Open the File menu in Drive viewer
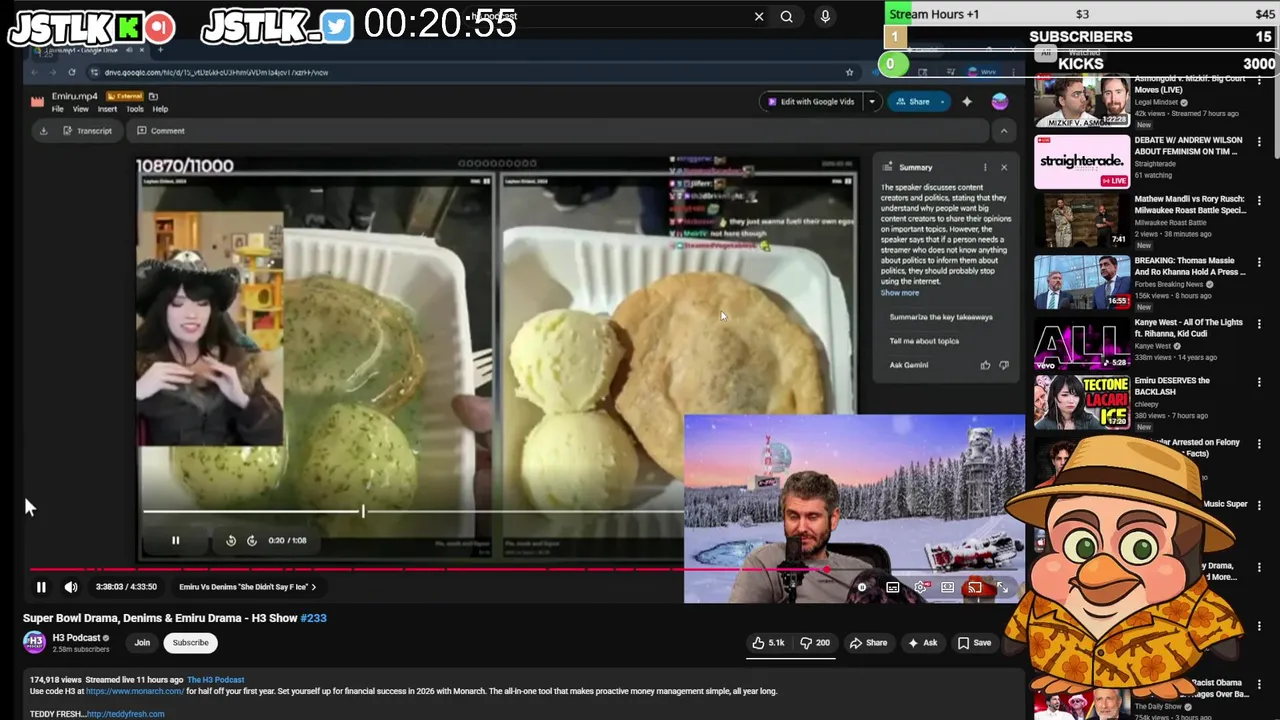Viewport: 1280px width, 720px height. click(x=58, y=109)
